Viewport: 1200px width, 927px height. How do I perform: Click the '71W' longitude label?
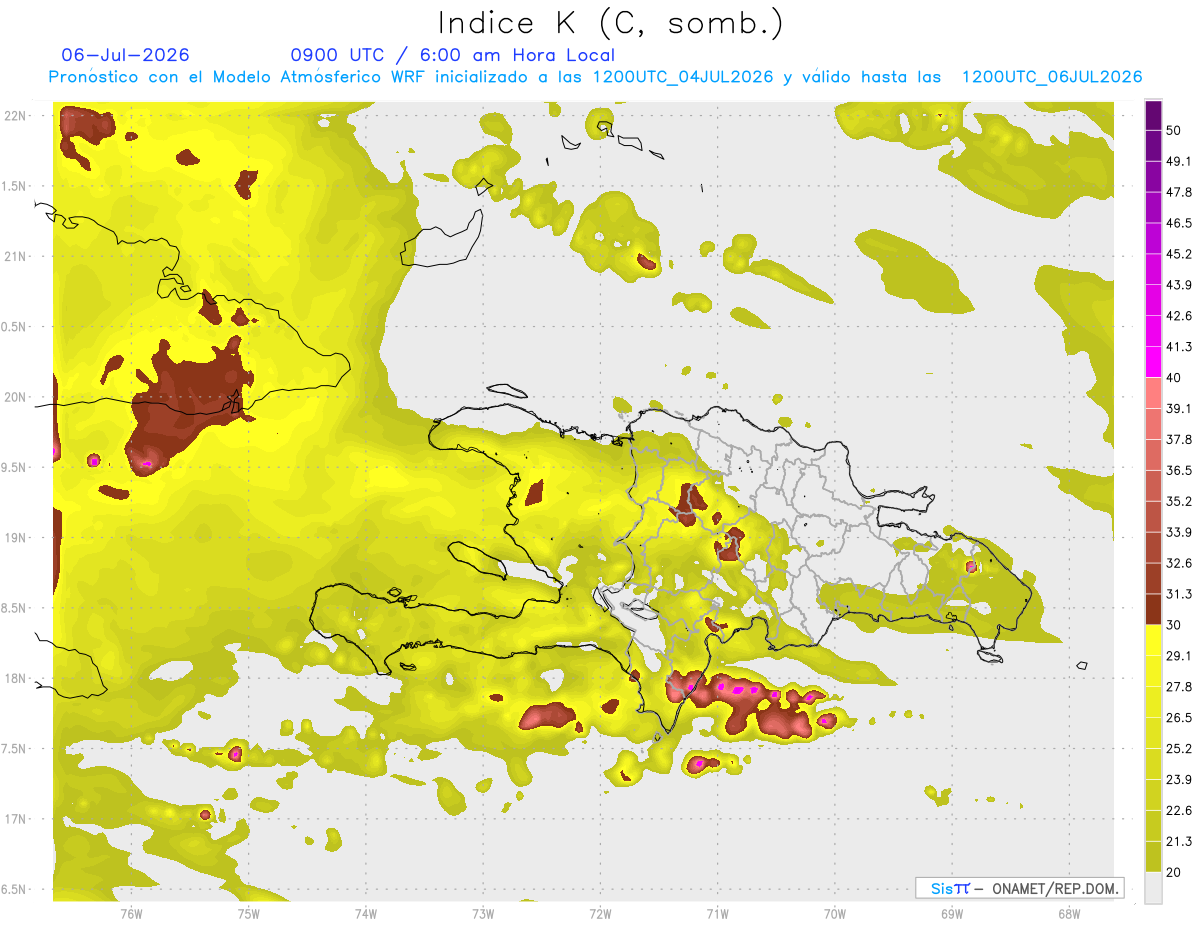point(717,913)
